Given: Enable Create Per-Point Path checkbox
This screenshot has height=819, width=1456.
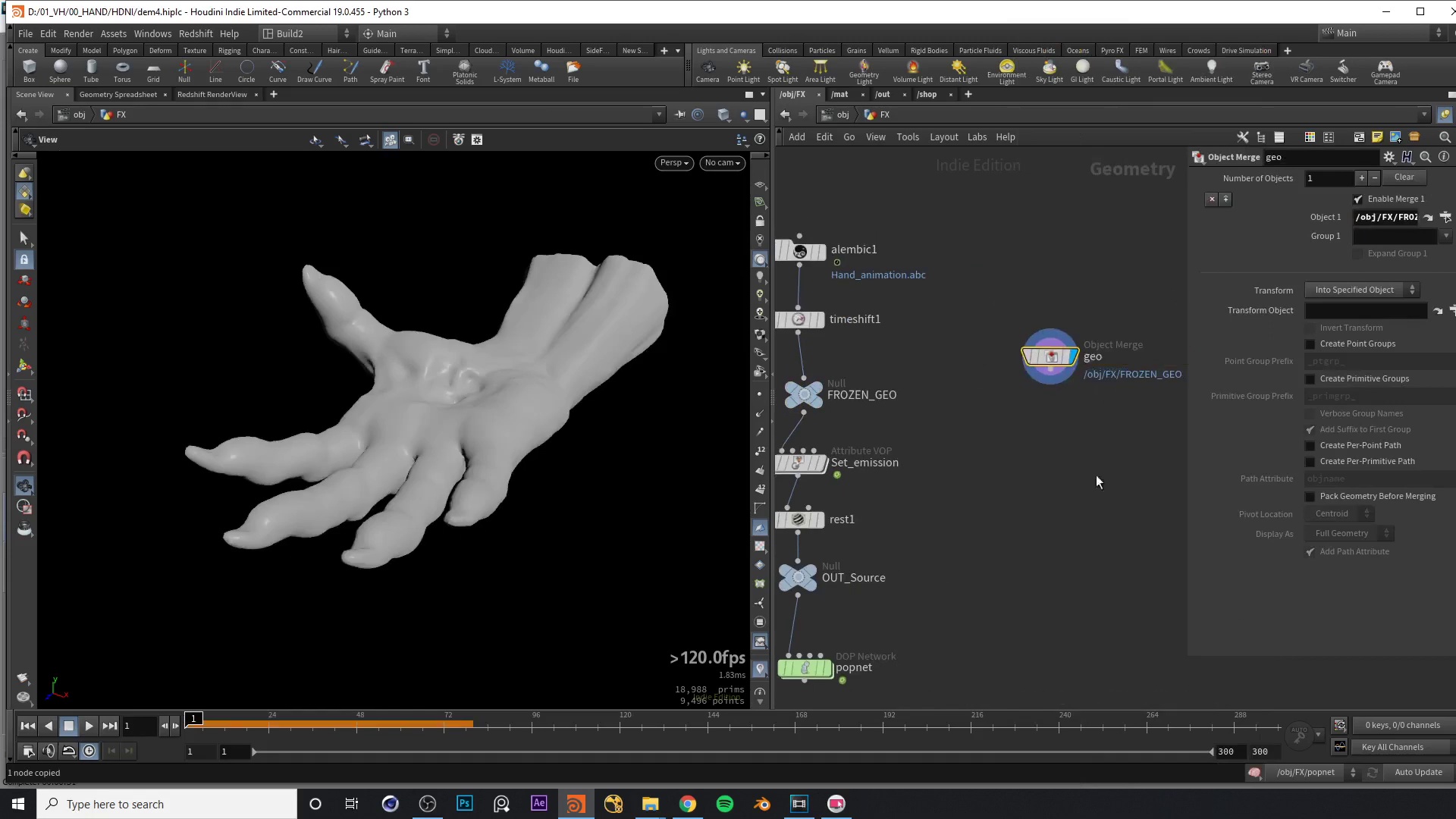Looking at the screenshot, I should [1310, 446].
